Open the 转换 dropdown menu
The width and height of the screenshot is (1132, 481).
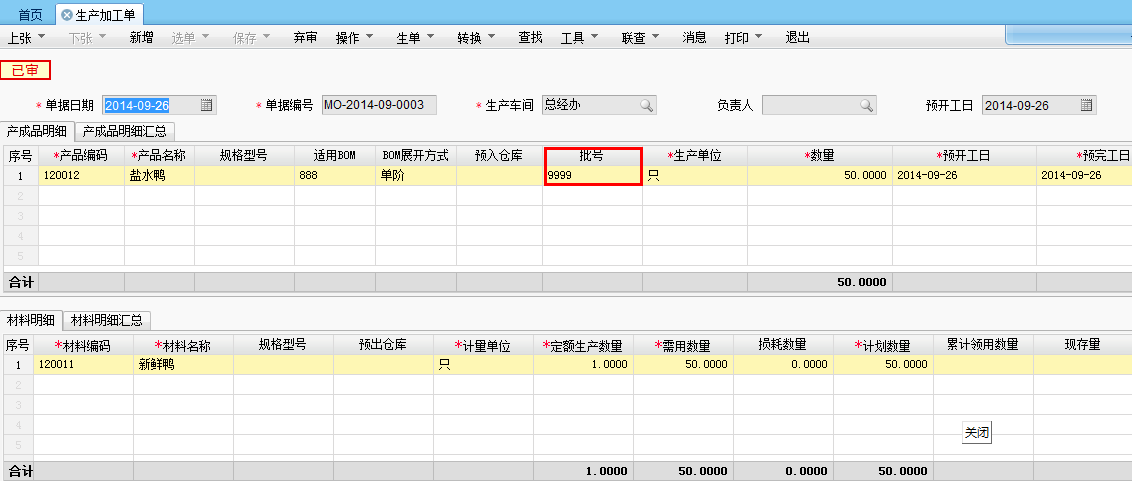tap(476, 38)
